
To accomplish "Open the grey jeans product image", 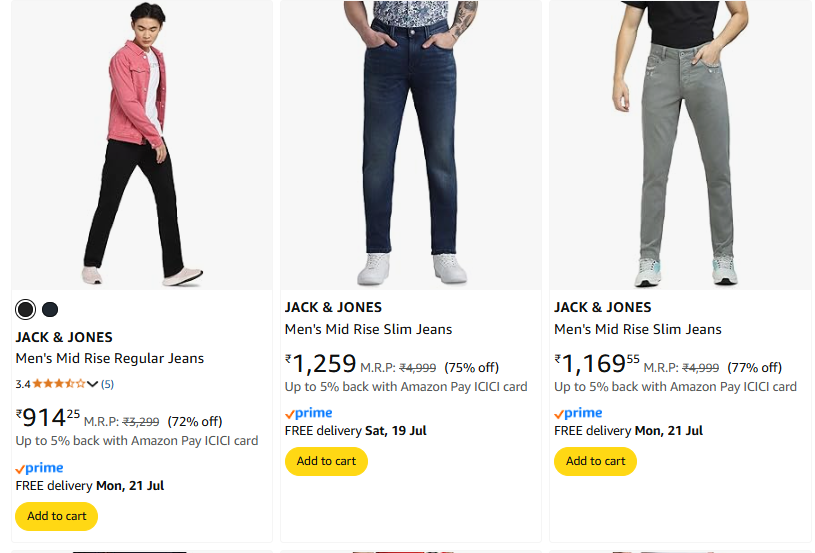I will click(680, 145).
